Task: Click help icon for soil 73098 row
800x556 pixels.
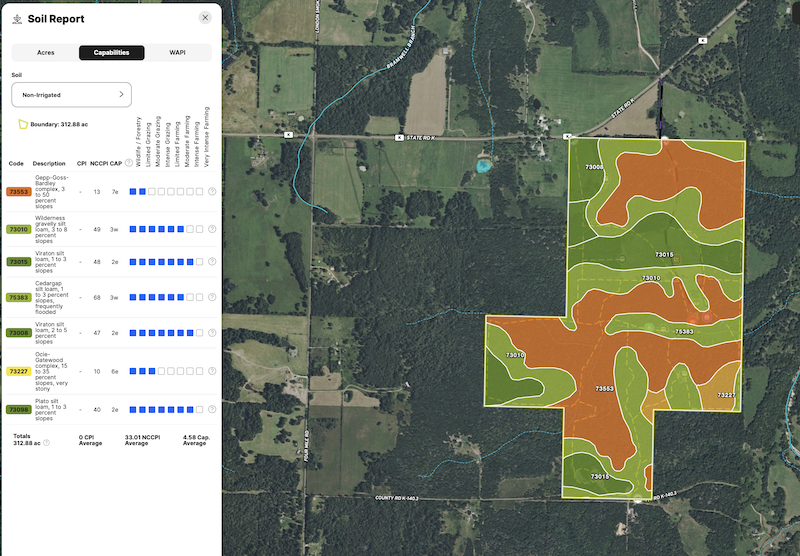Action: (212, 409)
